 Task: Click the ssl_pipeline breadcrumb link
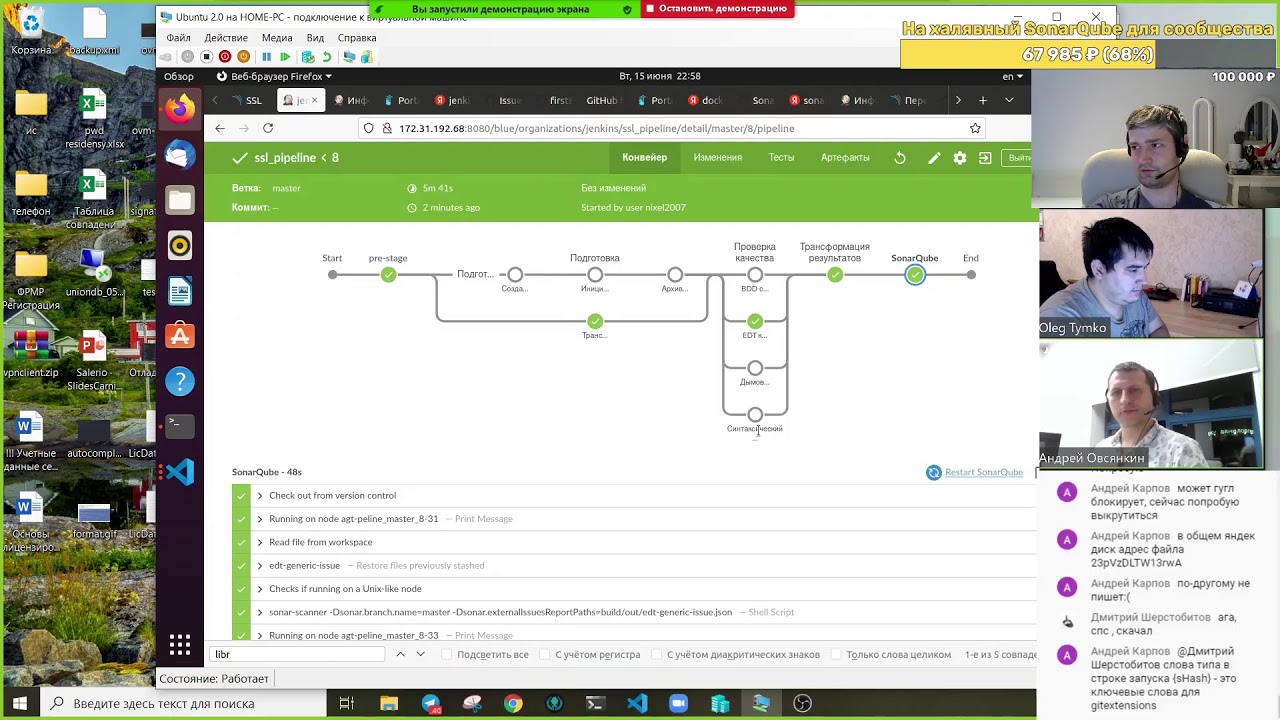(x=285, y=158)
